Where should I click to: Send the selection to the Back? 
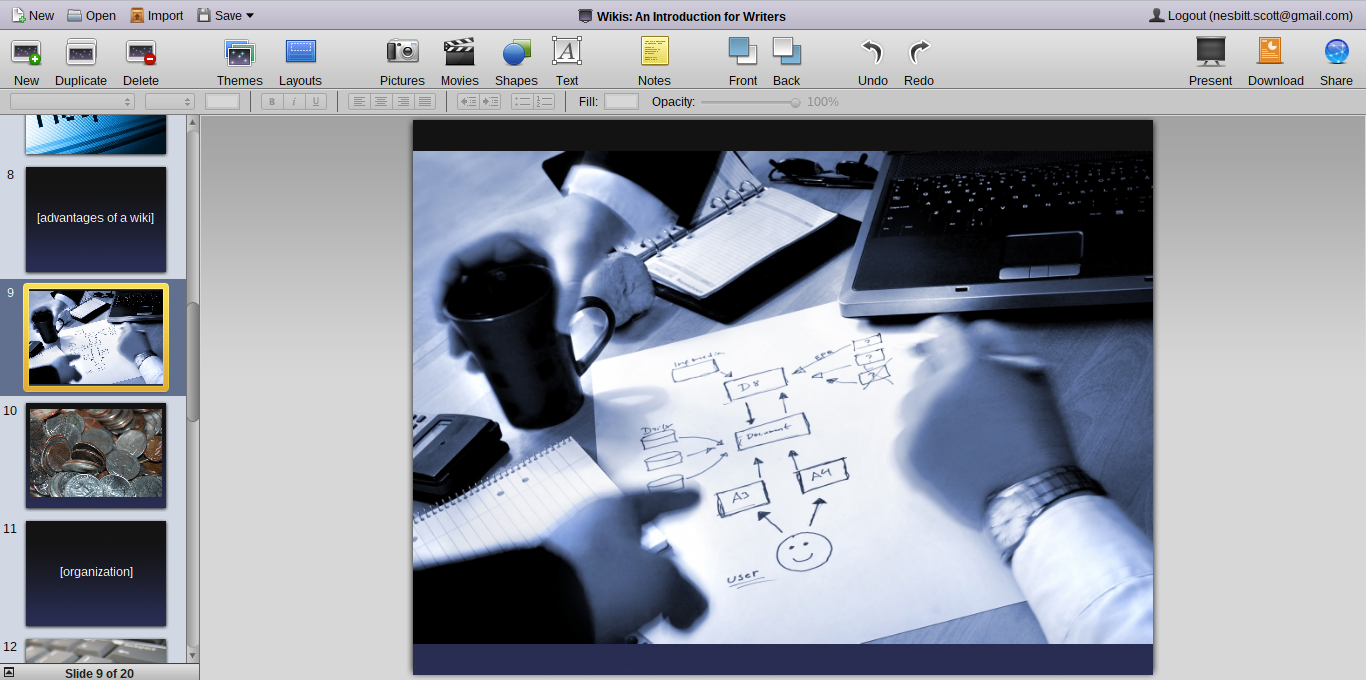pyautogui.click(x=786, y=60)
